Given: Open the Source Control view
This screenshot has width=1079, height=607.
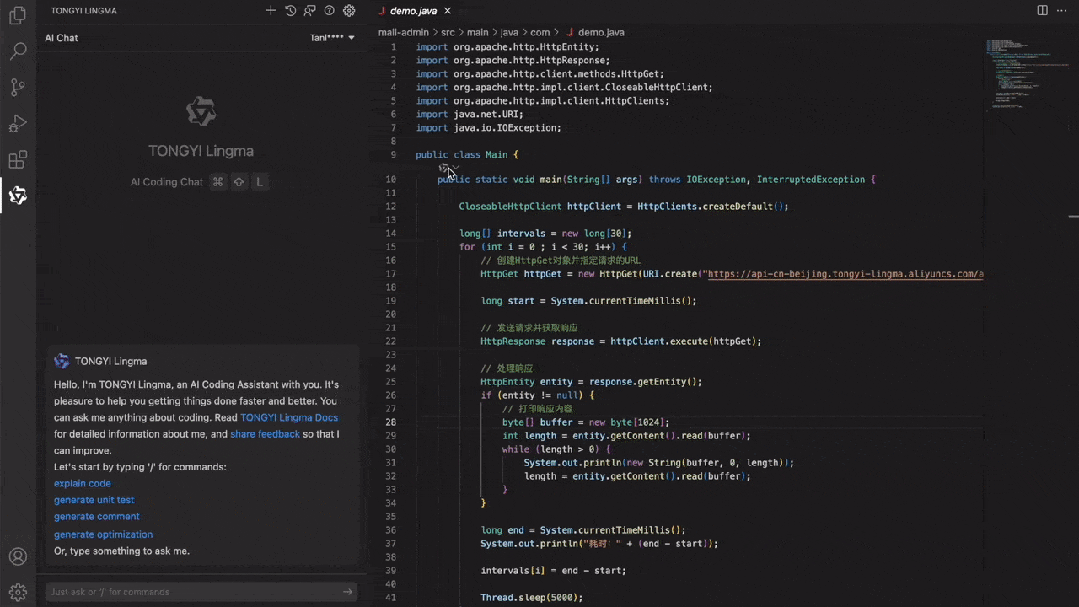Looking at the screenshot, I should tap(17, 87).
